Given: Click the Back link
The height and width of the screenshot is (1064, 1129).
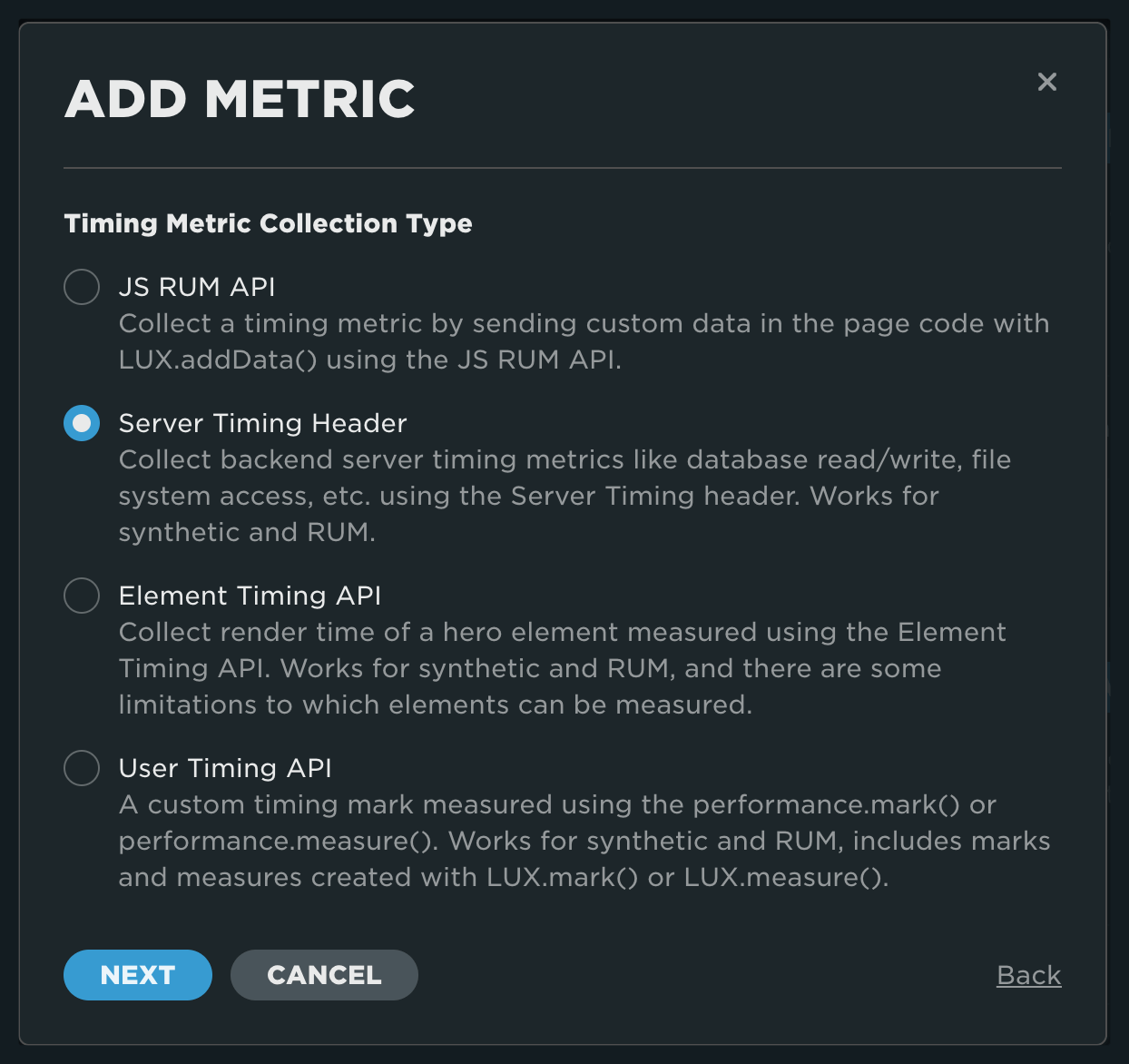Looking at the screenshot, I should 1028,974.
